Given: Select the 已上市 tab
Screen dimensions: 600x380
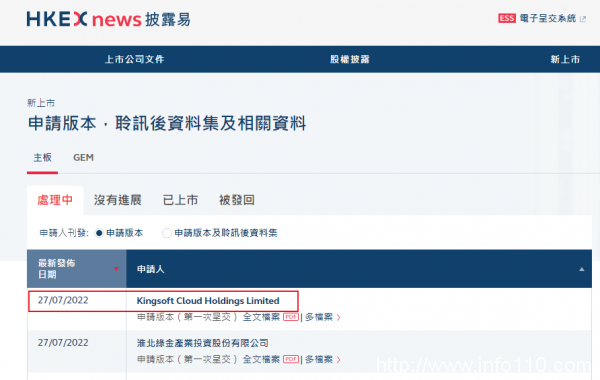Looking at the screenshot, I should click(x=180, y=200).
